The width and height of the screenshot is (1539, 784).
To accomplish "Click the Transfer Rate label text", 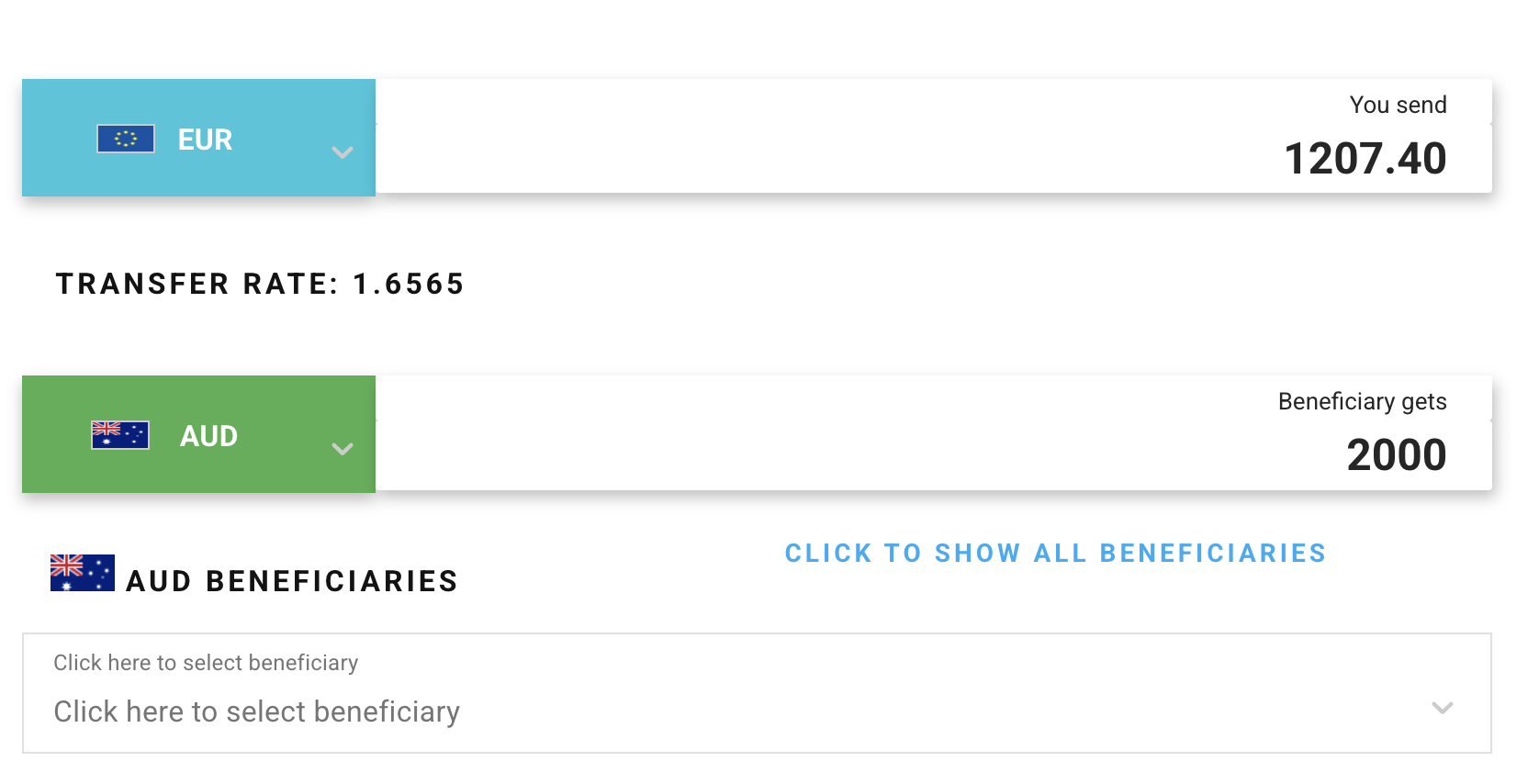I will tap(197, 285).
